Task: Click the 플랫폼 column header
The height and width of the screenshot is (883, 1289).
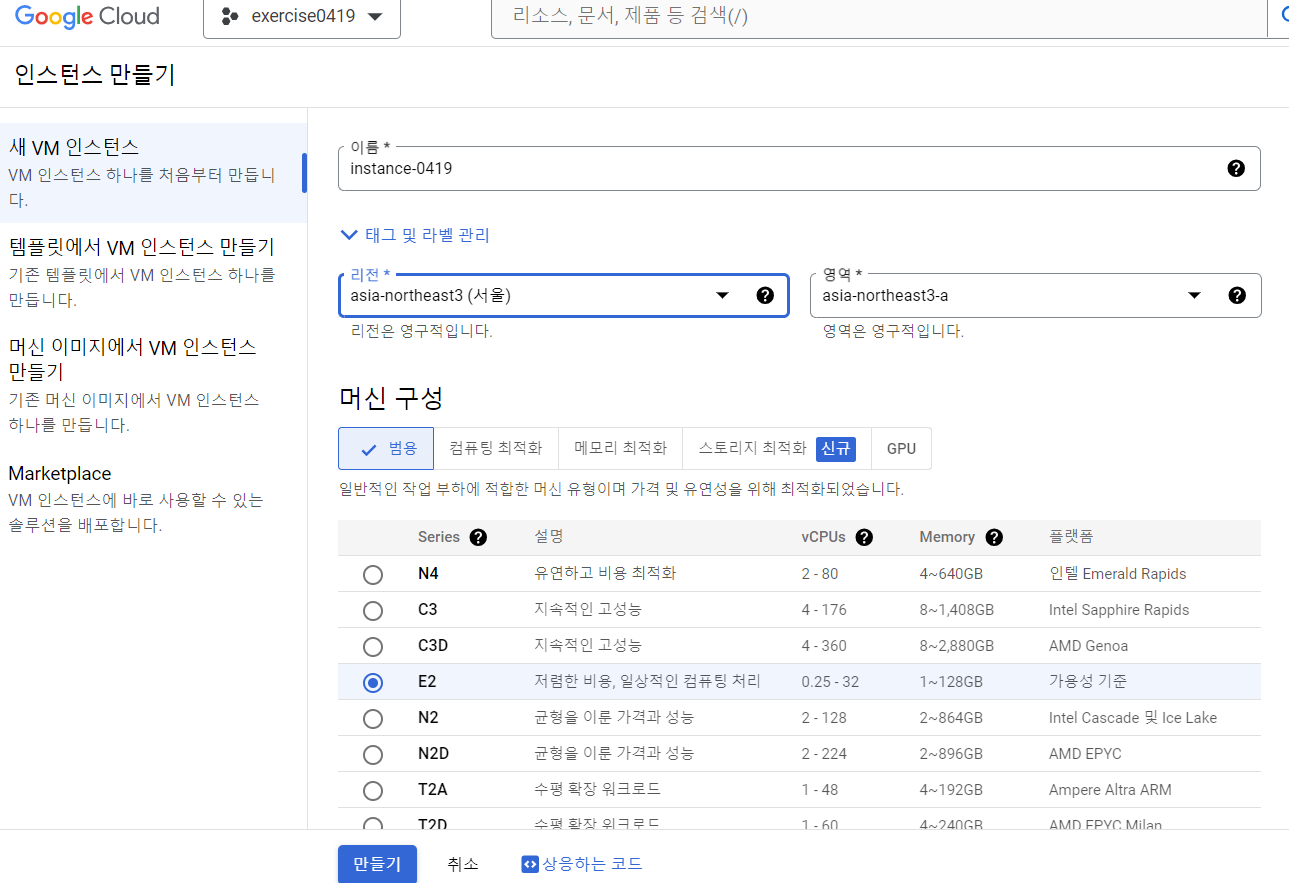Action: tap(1071, 537)
